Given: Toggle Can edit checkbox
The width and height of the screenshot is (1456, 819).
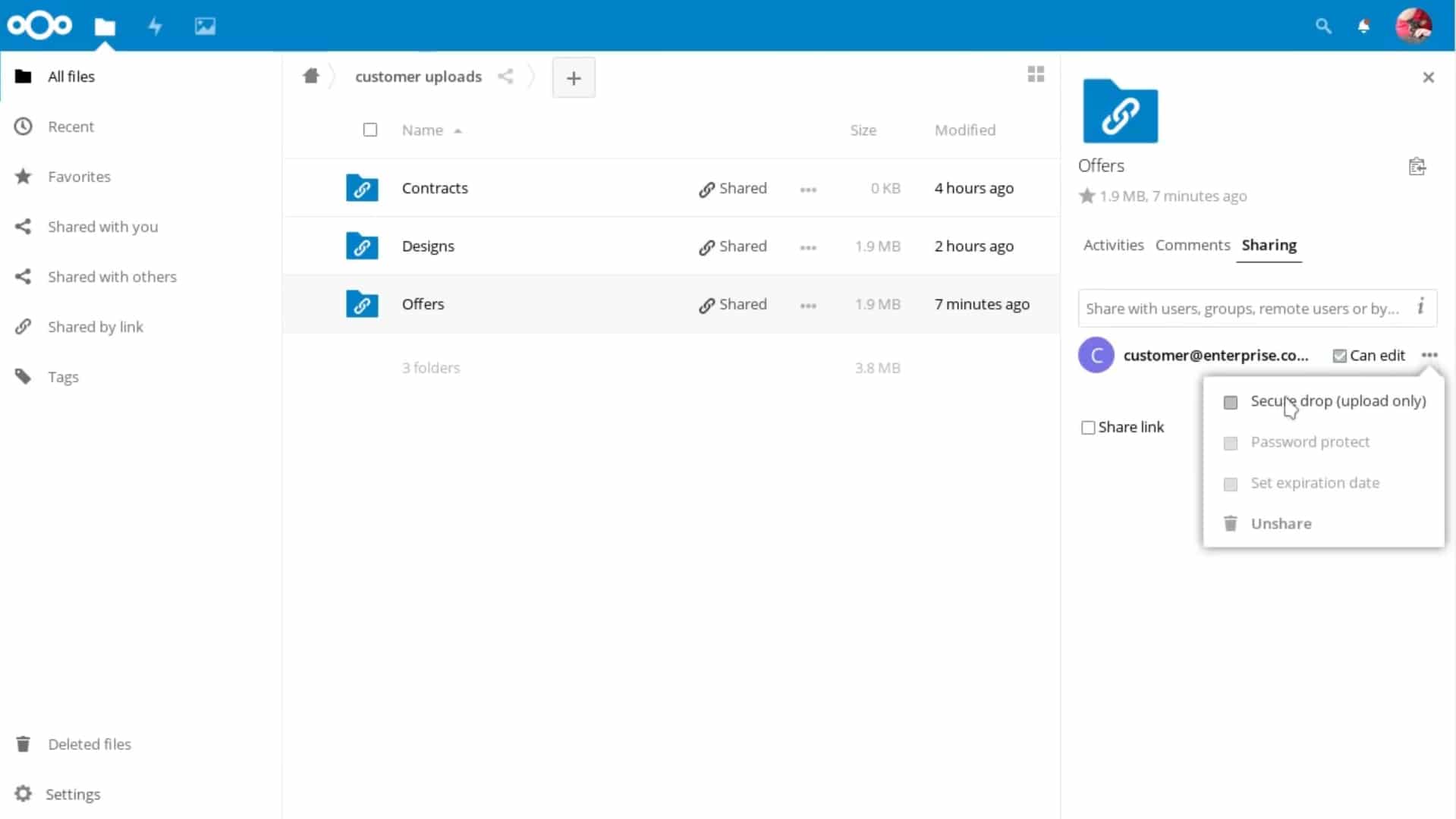Looking at the screenshot, I should [x=1339, y=356].
